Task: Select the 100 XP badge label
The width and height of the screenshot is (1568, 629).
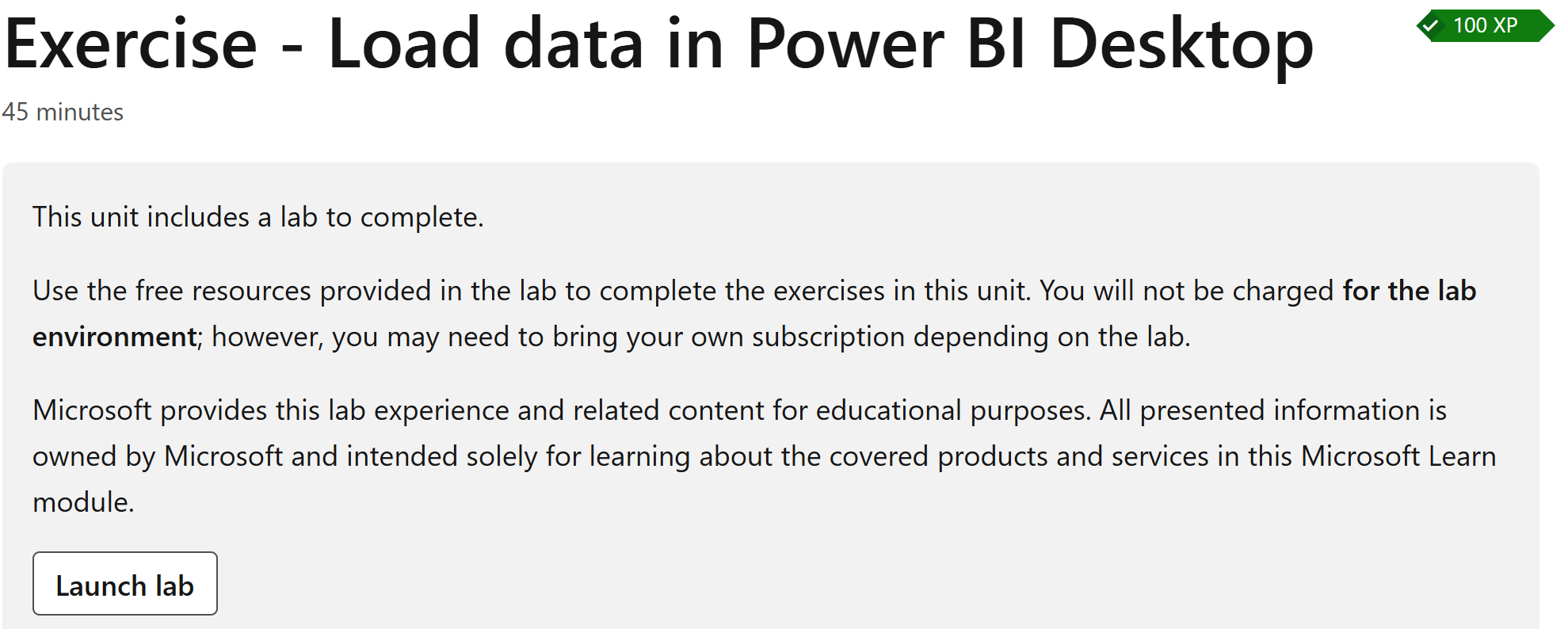Action: 1485,26
